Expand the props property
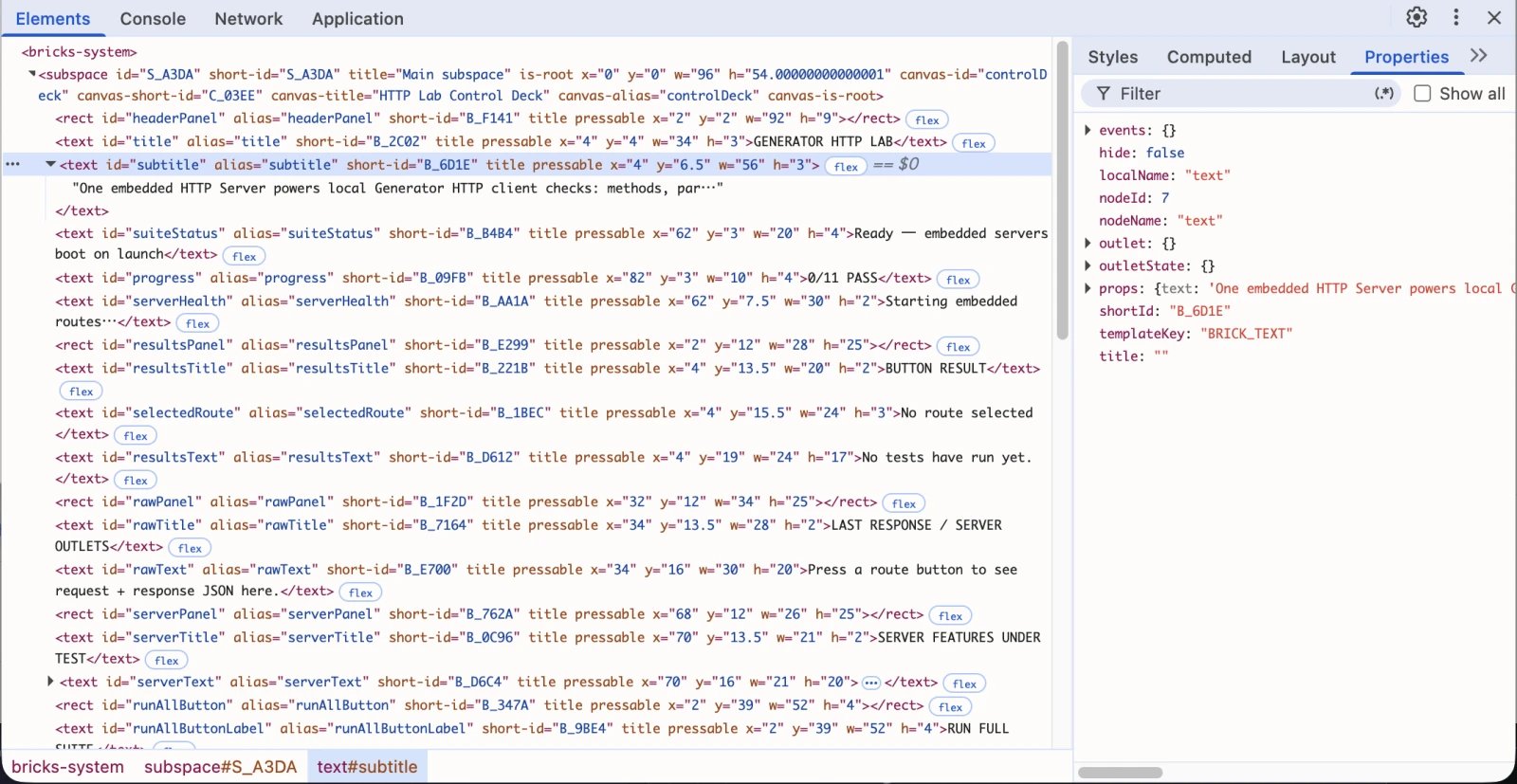 click(x=1087, y=288)
